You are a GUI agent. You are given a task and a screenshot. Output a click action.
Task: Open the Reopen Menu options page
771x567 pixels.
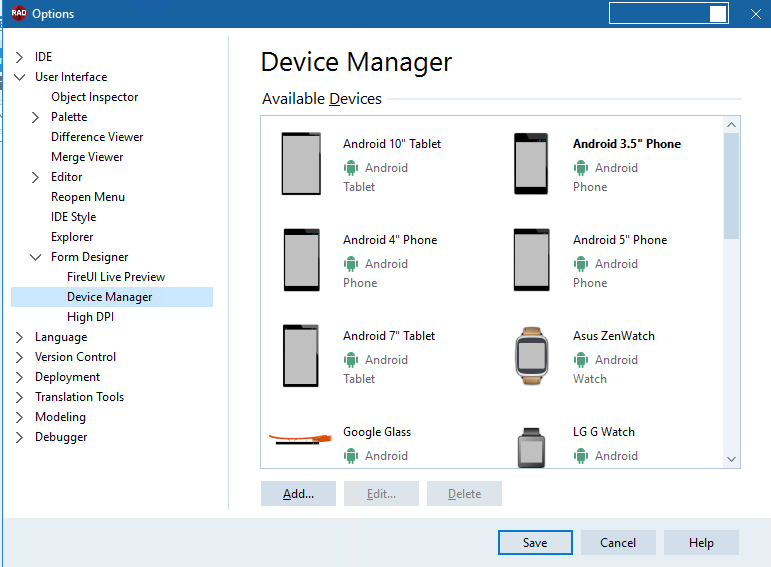[88, 197]
